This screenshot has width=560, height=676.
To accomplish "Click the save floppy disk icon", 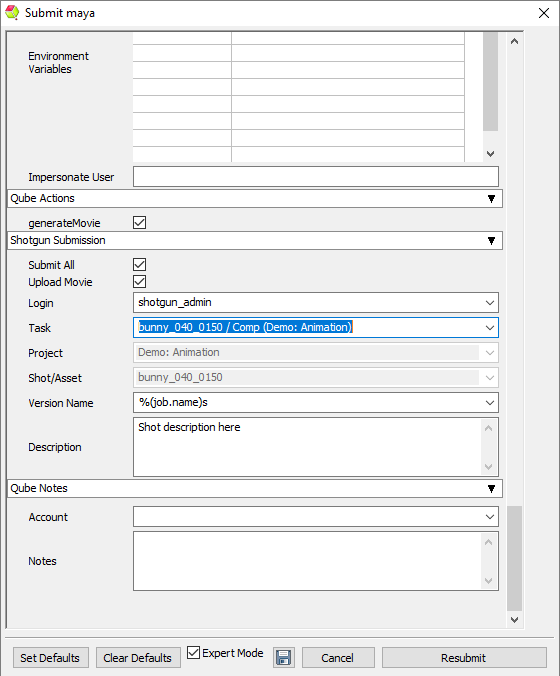I will 284,657.
